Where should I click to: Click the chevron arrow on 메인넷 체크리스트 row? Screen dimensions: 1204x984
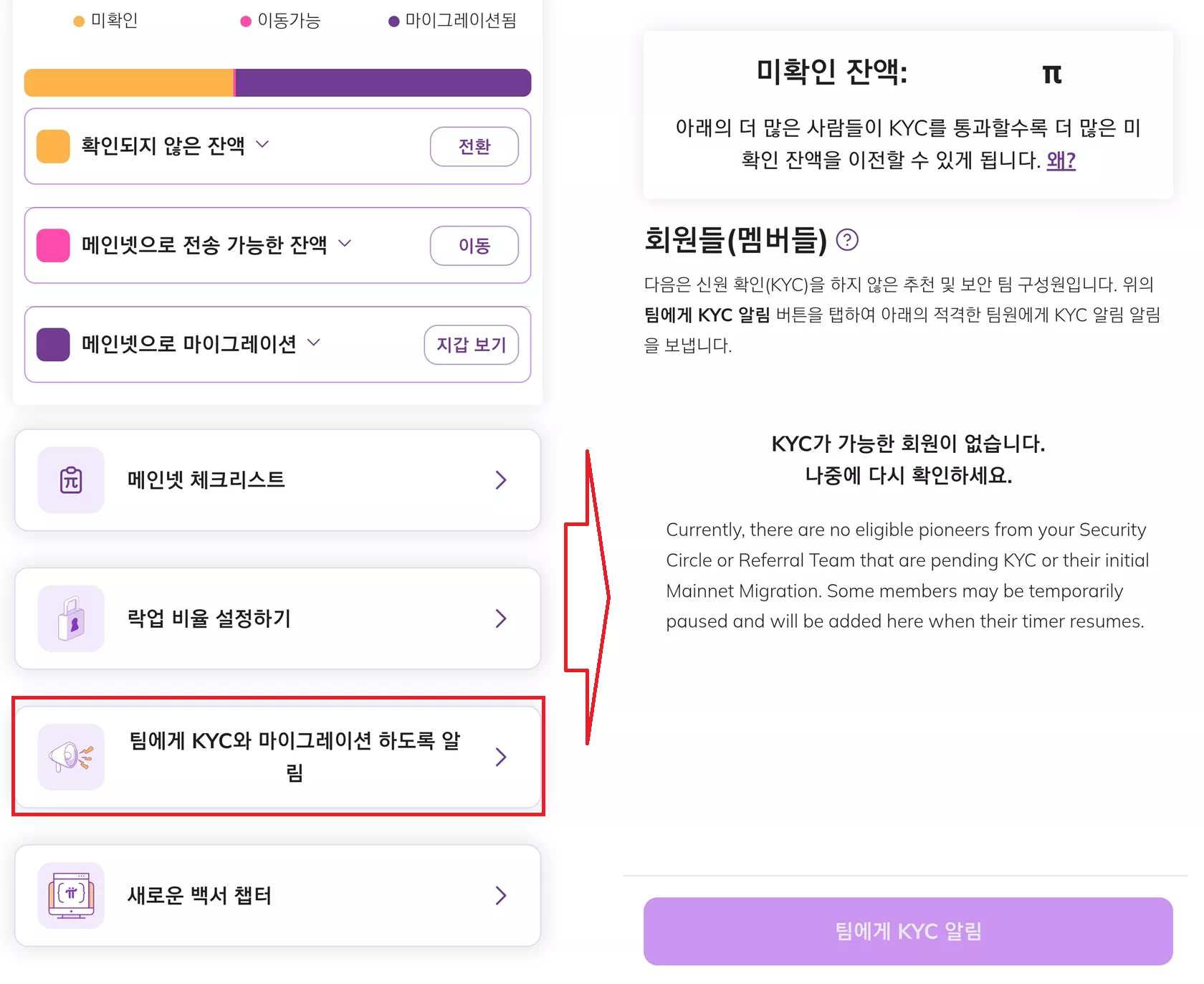501,480
